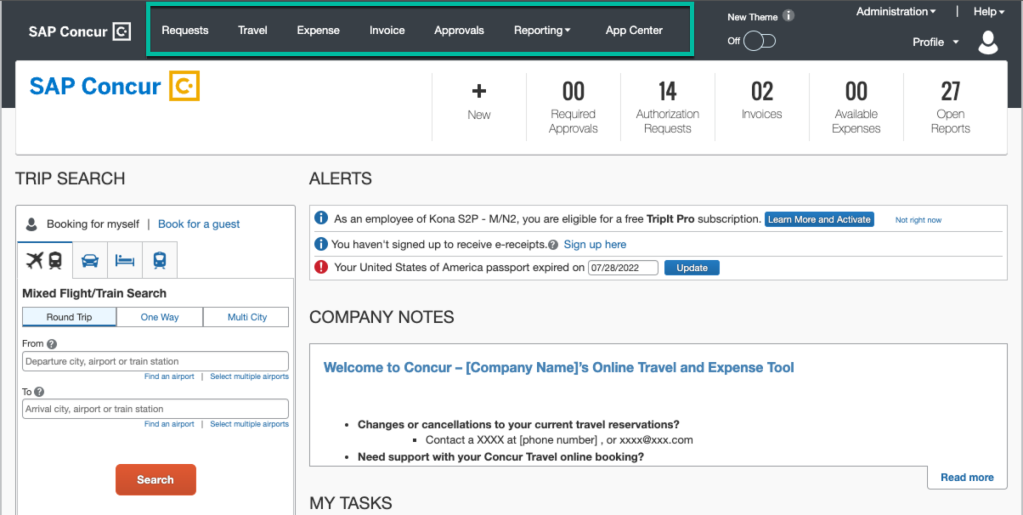Click the passport expiration date field

click(x=623, y=268)
